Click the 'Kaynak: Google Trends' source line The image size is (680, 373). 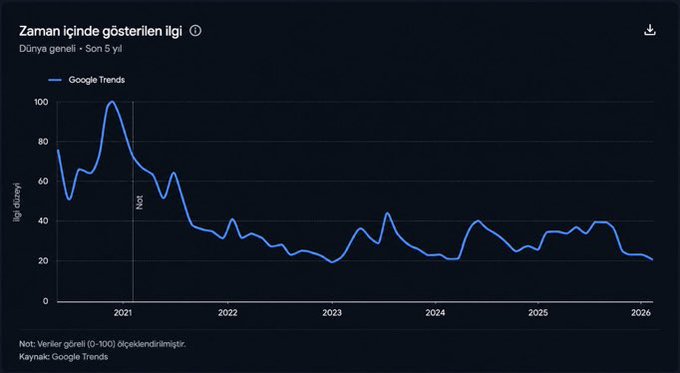coord(63,357)
